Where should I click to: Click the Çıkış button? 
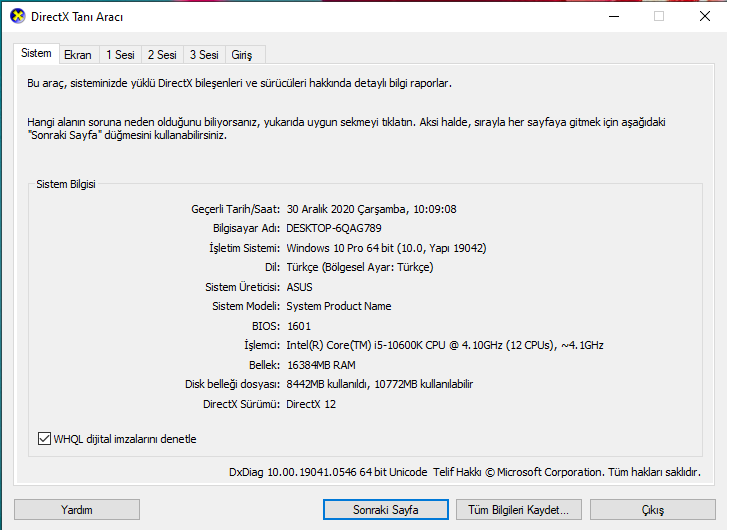(652, 510)
